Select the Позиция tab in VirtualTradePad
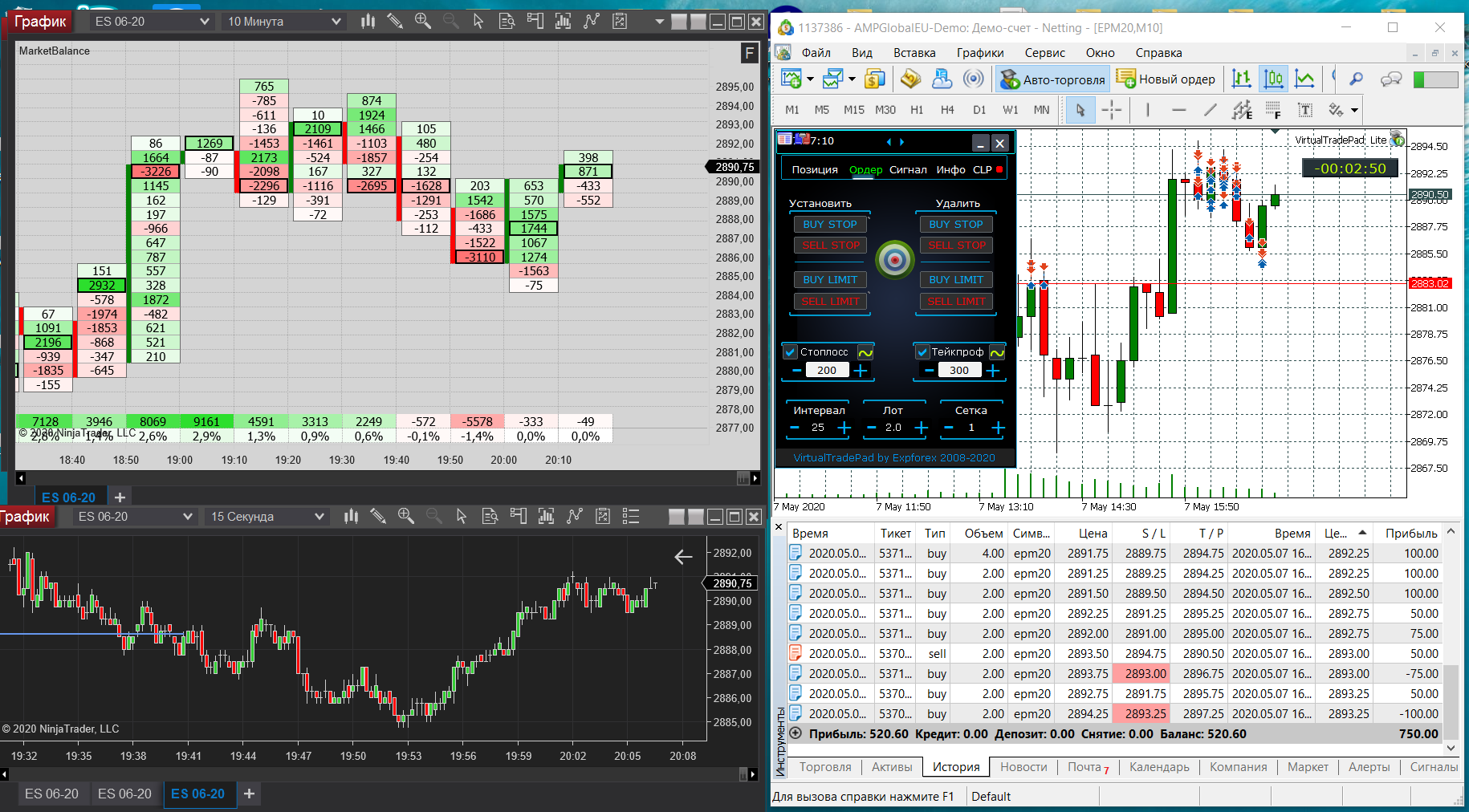 coord(815,170)
